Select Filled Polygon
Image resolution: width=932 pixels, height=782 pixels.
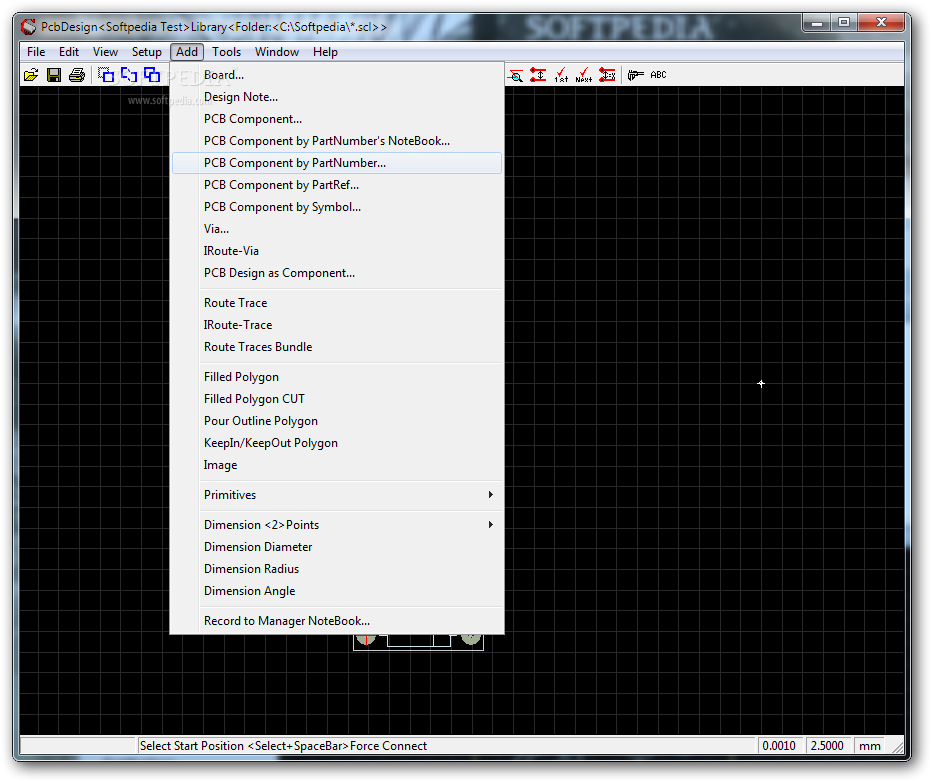tap(337, 377)
